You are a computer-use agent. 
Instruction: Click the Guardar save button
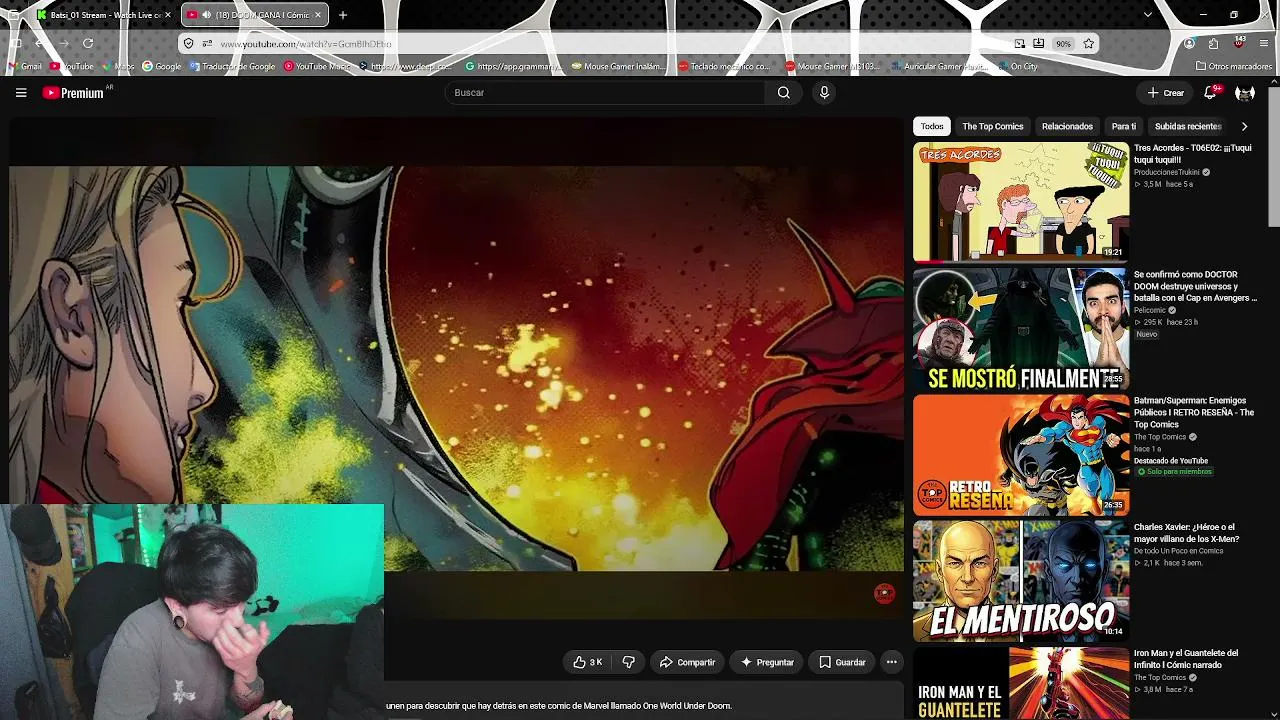coord(842,662)
